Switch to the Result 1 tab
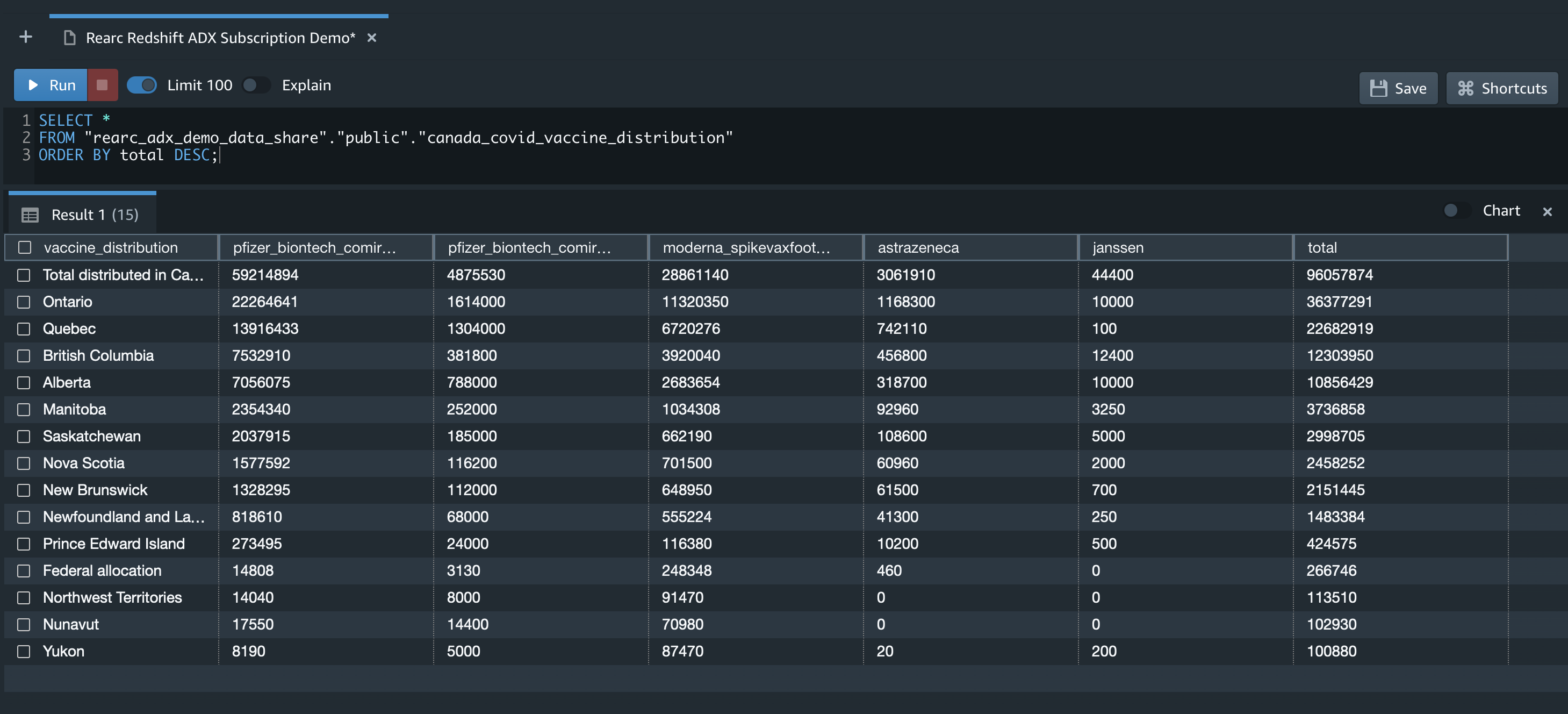Image resolution: width=1568 pixels, height=714 pixels. [x=95, y=215]
